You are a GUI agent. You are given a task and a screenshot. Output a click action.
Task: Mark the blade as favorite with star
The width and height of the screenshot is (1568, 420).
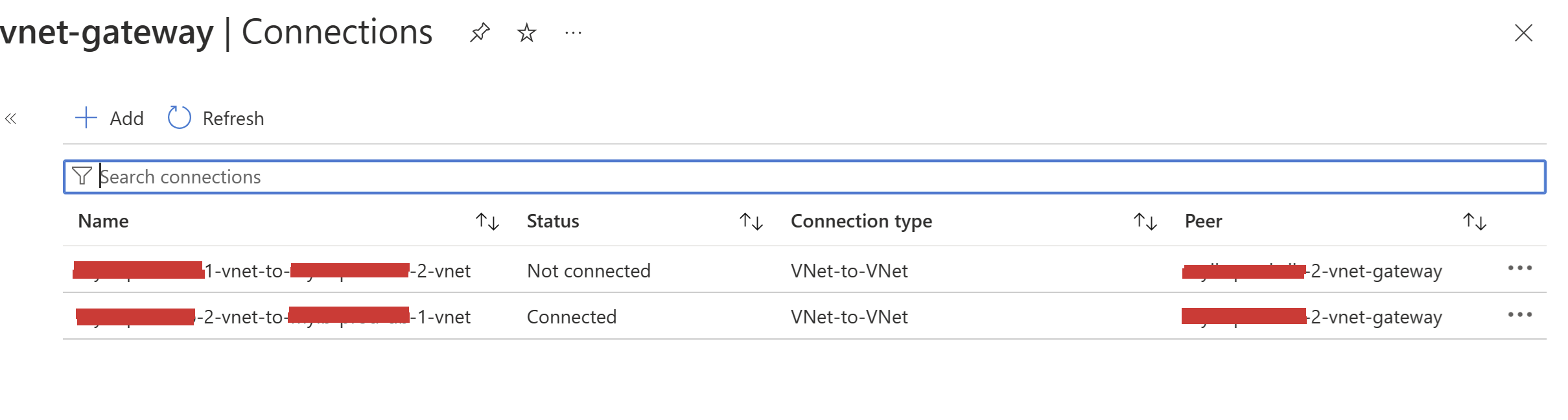526,32
